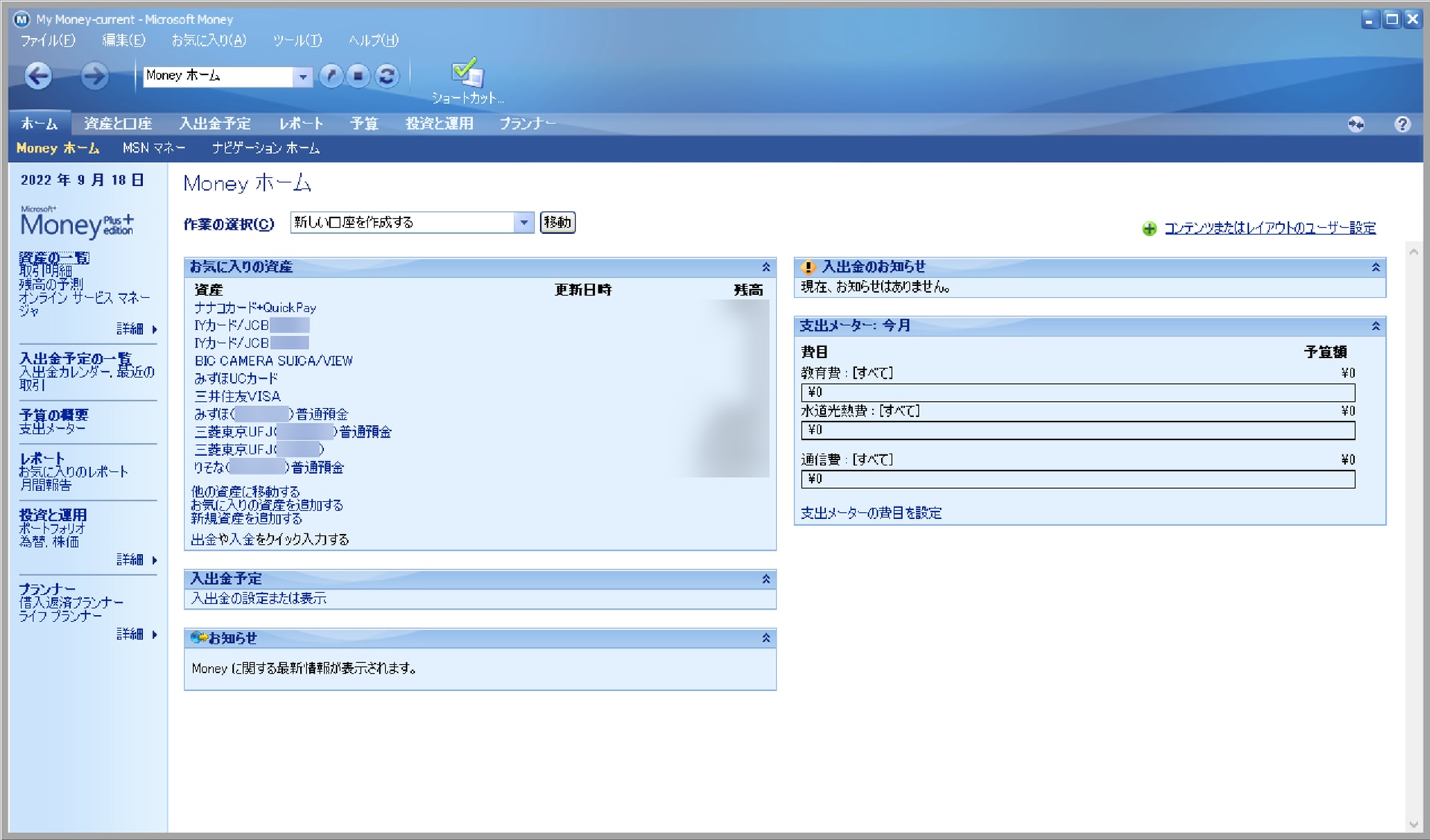Click 入出金の設定または表示 link
1430x840 pixels.
[x=258, y=599]
